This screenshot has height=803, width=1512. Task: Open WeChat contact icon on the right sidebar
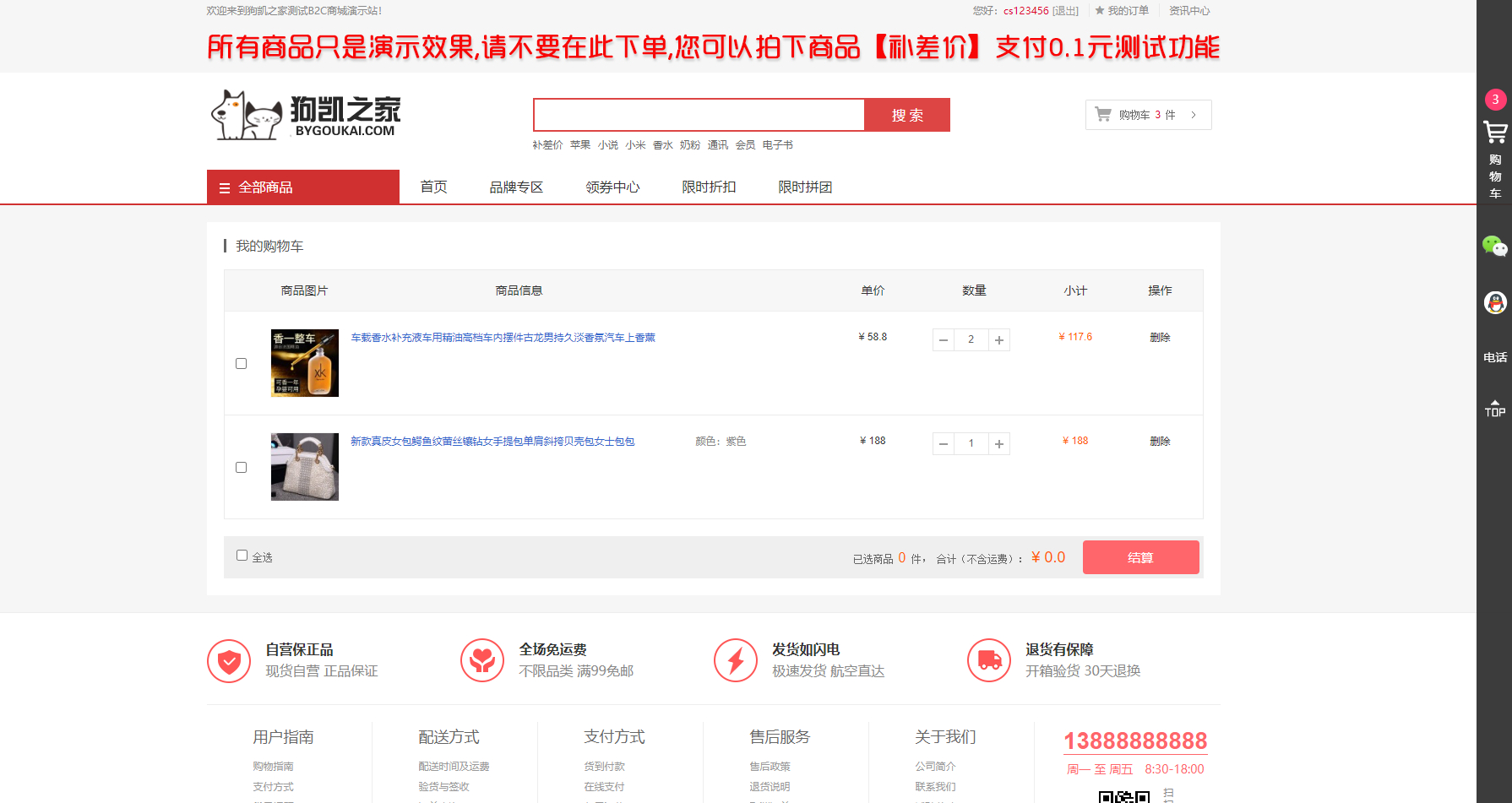tap(1495, 247)
